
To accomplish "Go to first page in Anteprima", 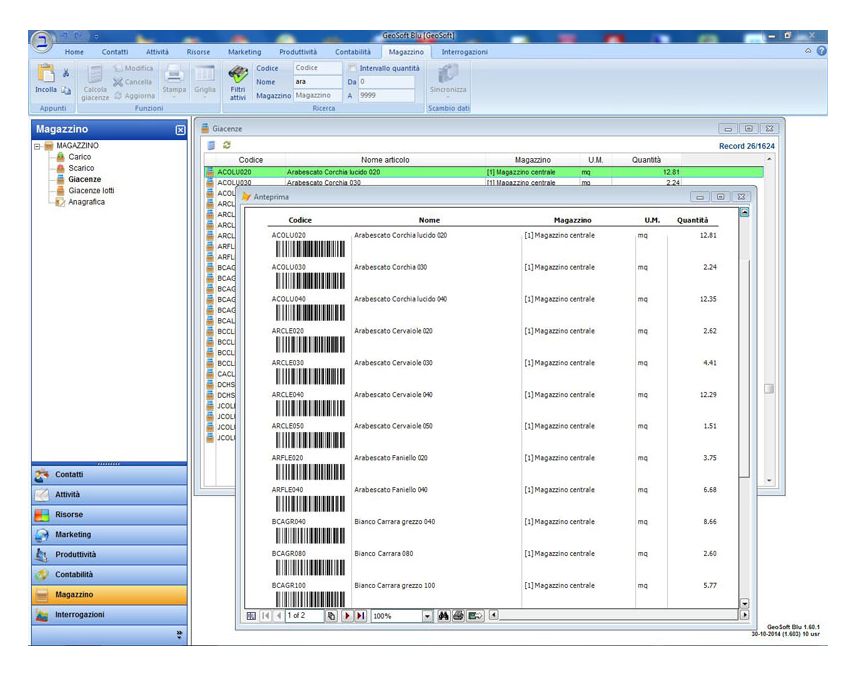I will point(266,616).
